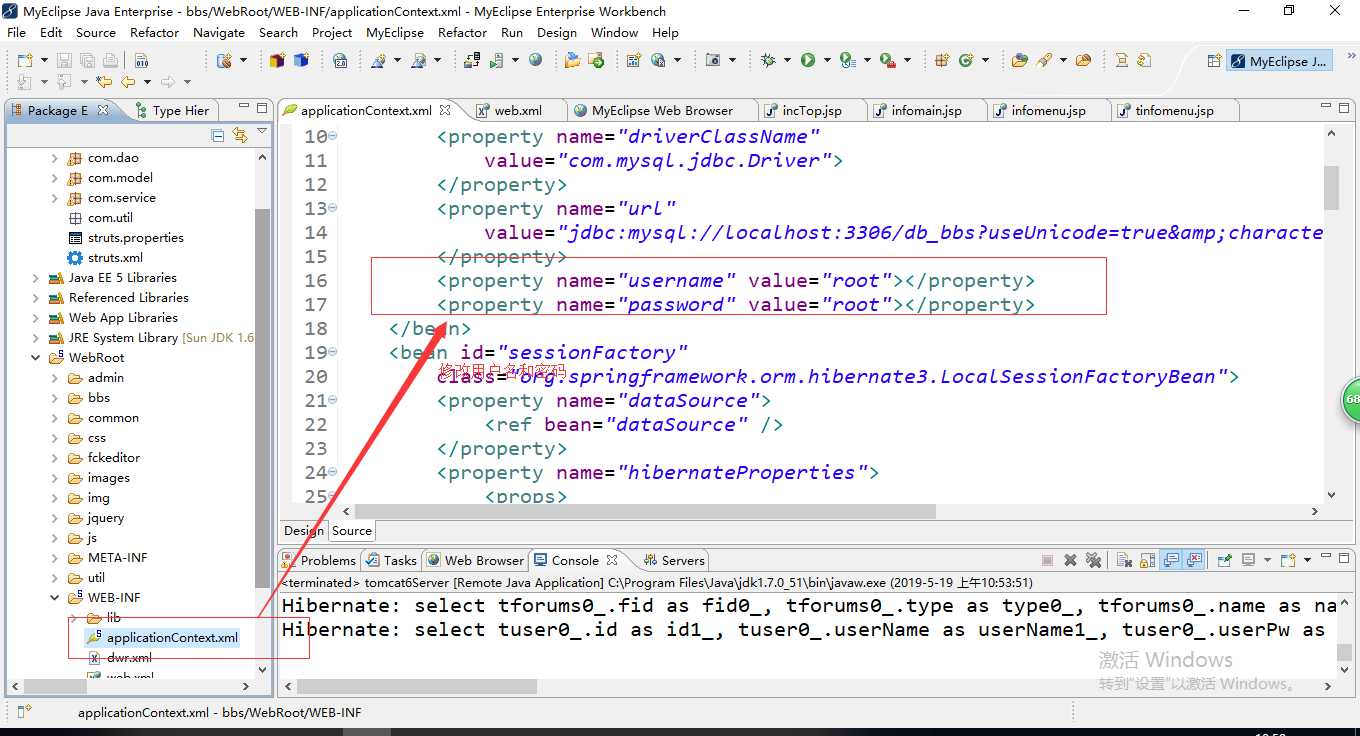The height and width of the screenshot is (736, 1360).
Task: Toggle Scroll Lock in Console toolbar
Action: pos(1145,560)
